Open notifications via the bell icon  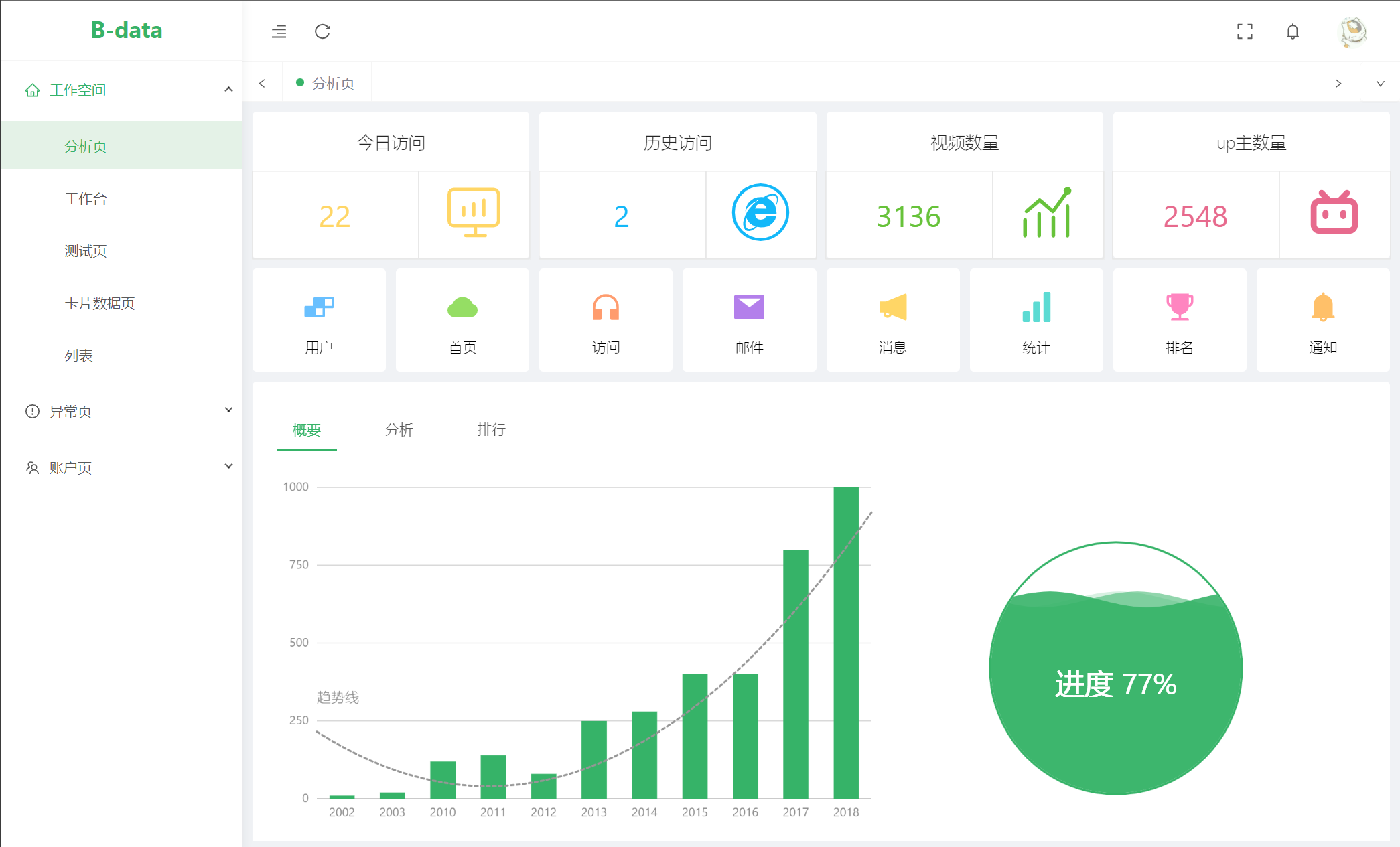pyautogui.click(x=1293, y=31)
